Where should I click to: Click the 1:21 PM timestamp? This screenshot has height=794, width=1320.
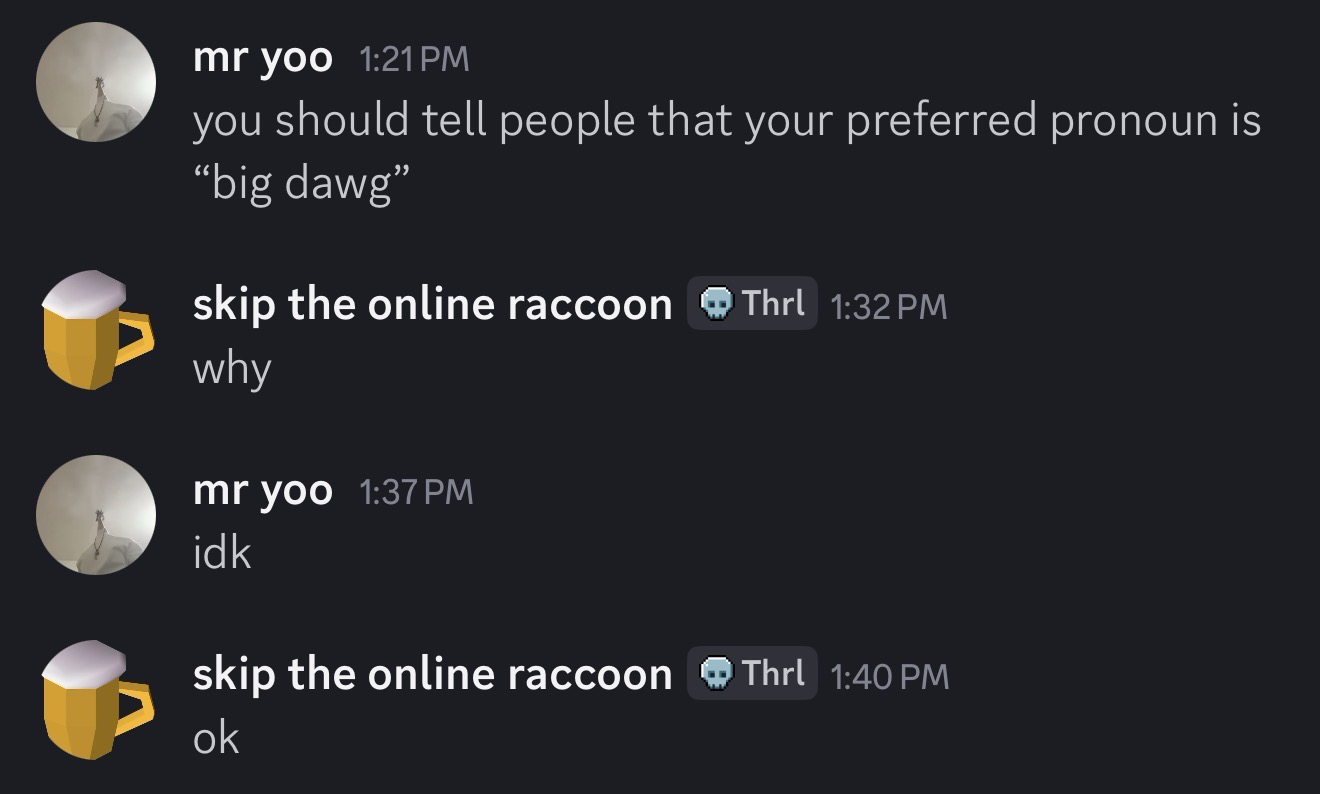[412, 60]
